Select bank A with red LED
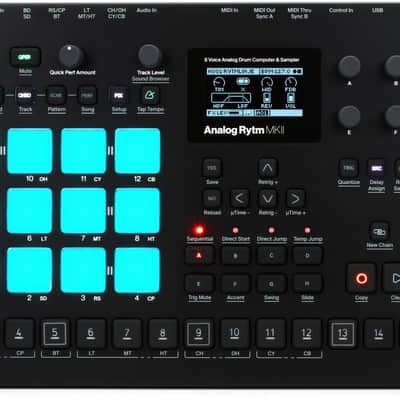400x400 pixels. pyautogui.click(x=199, y=256)
